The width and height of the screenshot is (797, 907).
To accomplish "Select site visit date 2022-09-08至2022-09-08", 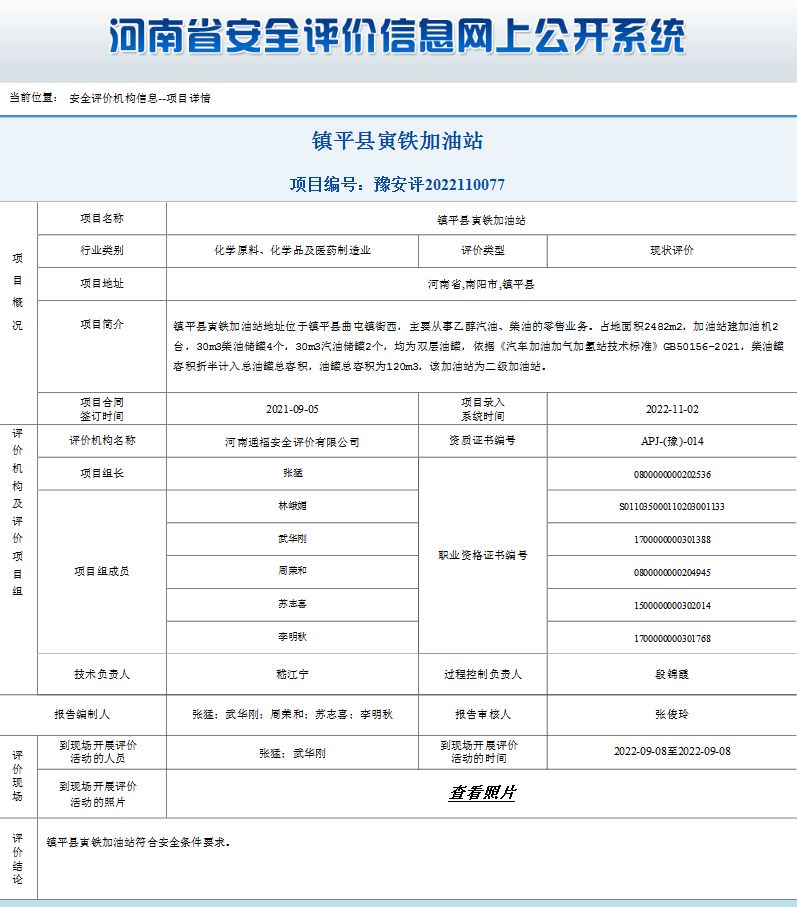I will pyautogui.click(x=672, y=751).
